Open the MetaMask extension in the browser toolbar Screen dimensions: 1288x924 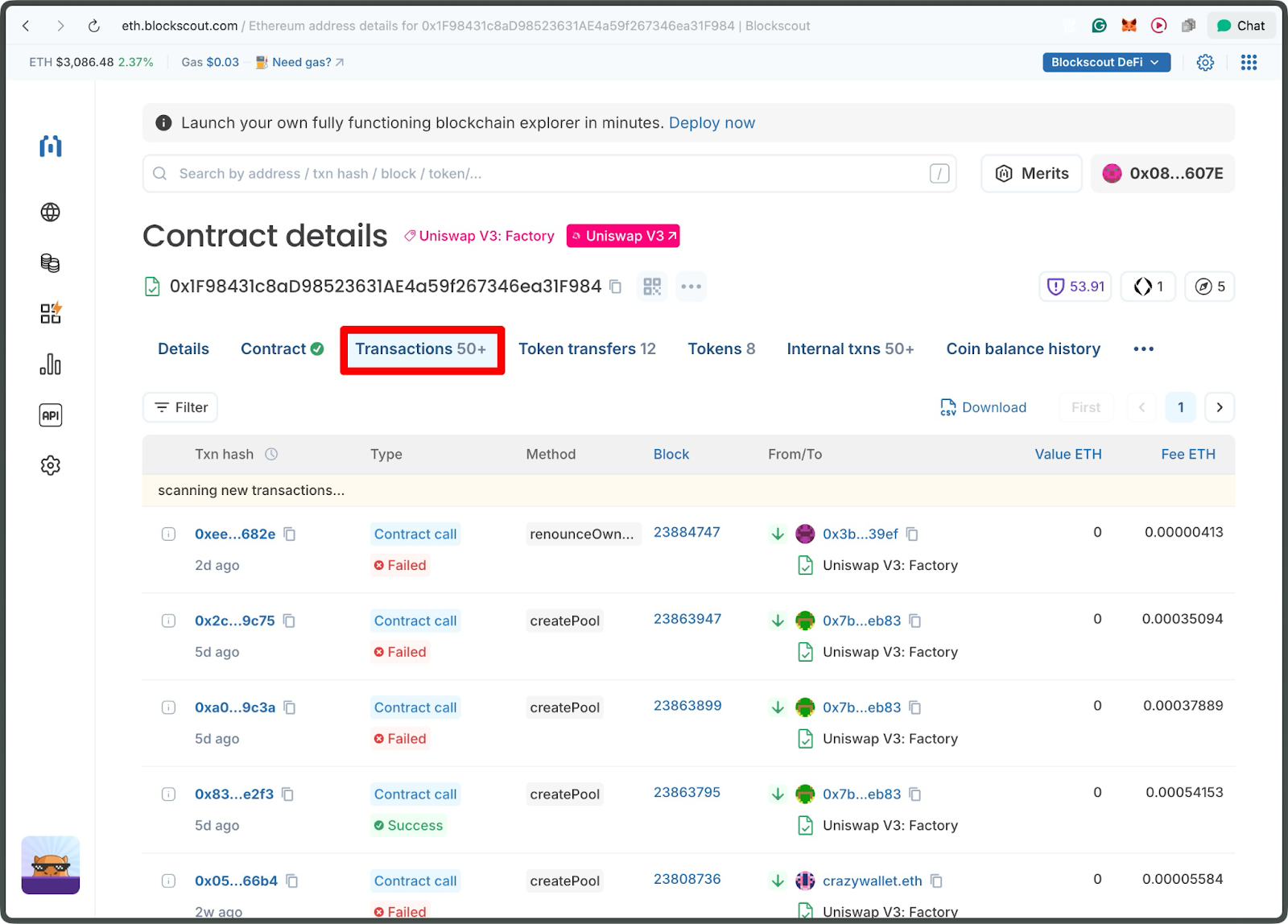click(1129, 25)
